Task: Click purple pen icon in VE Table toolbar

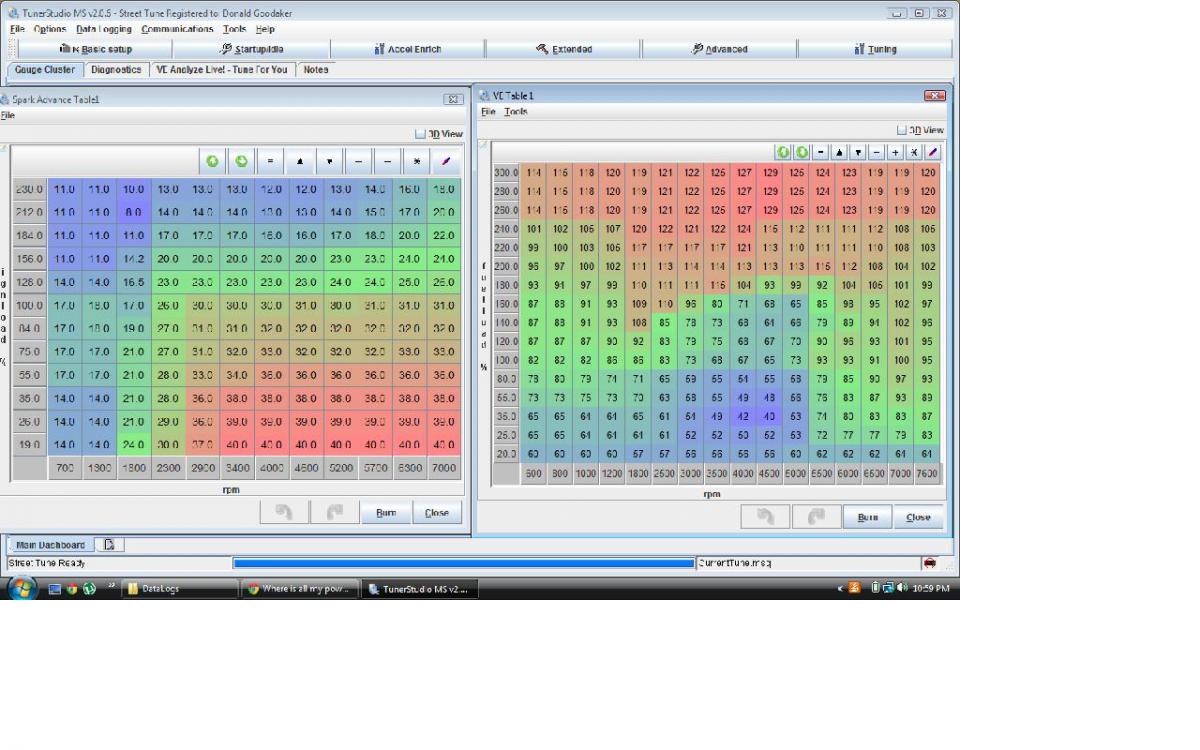Action: (933, 152)
